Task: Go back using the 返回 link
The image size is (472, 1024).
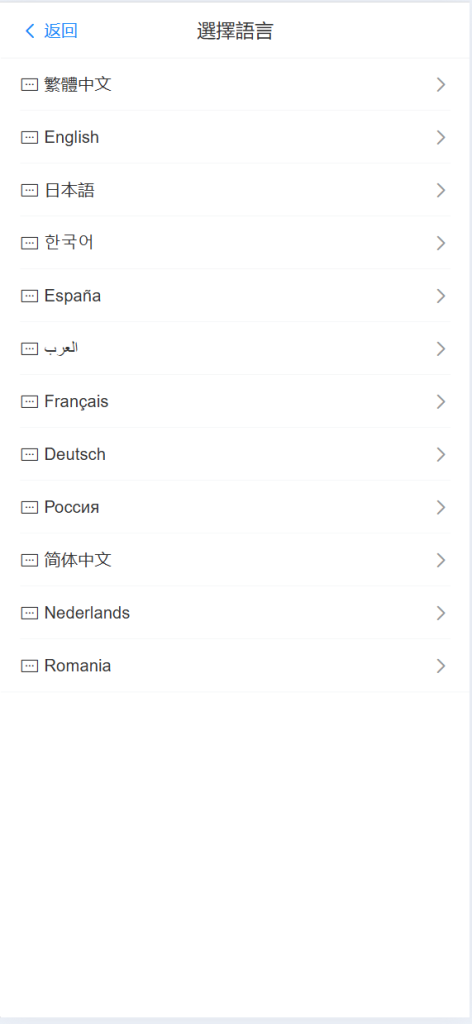Action: click(x=61, y=31)
